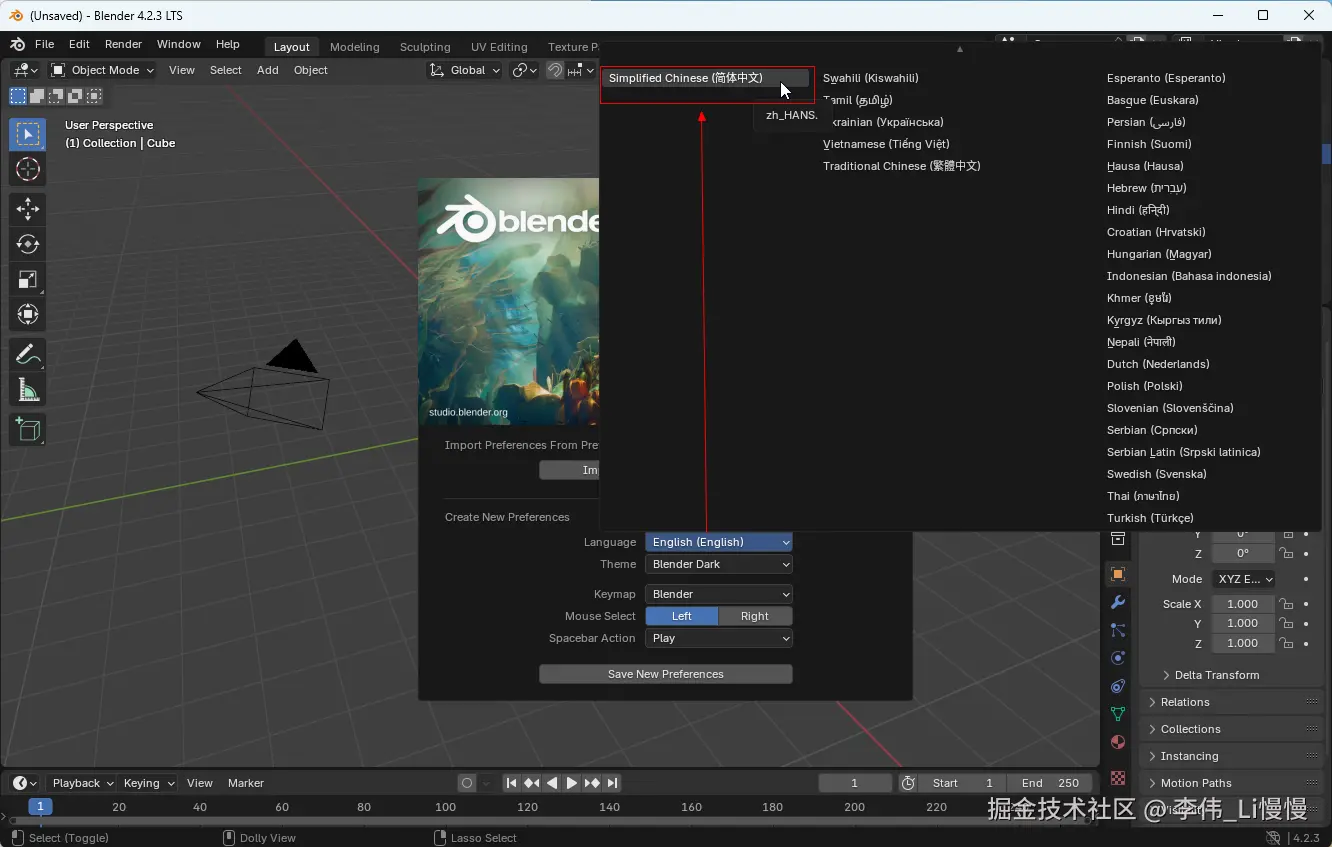Toggle the Scale Z lock
This screenshot has height=847, width=1332.
tap(1288, 643)
